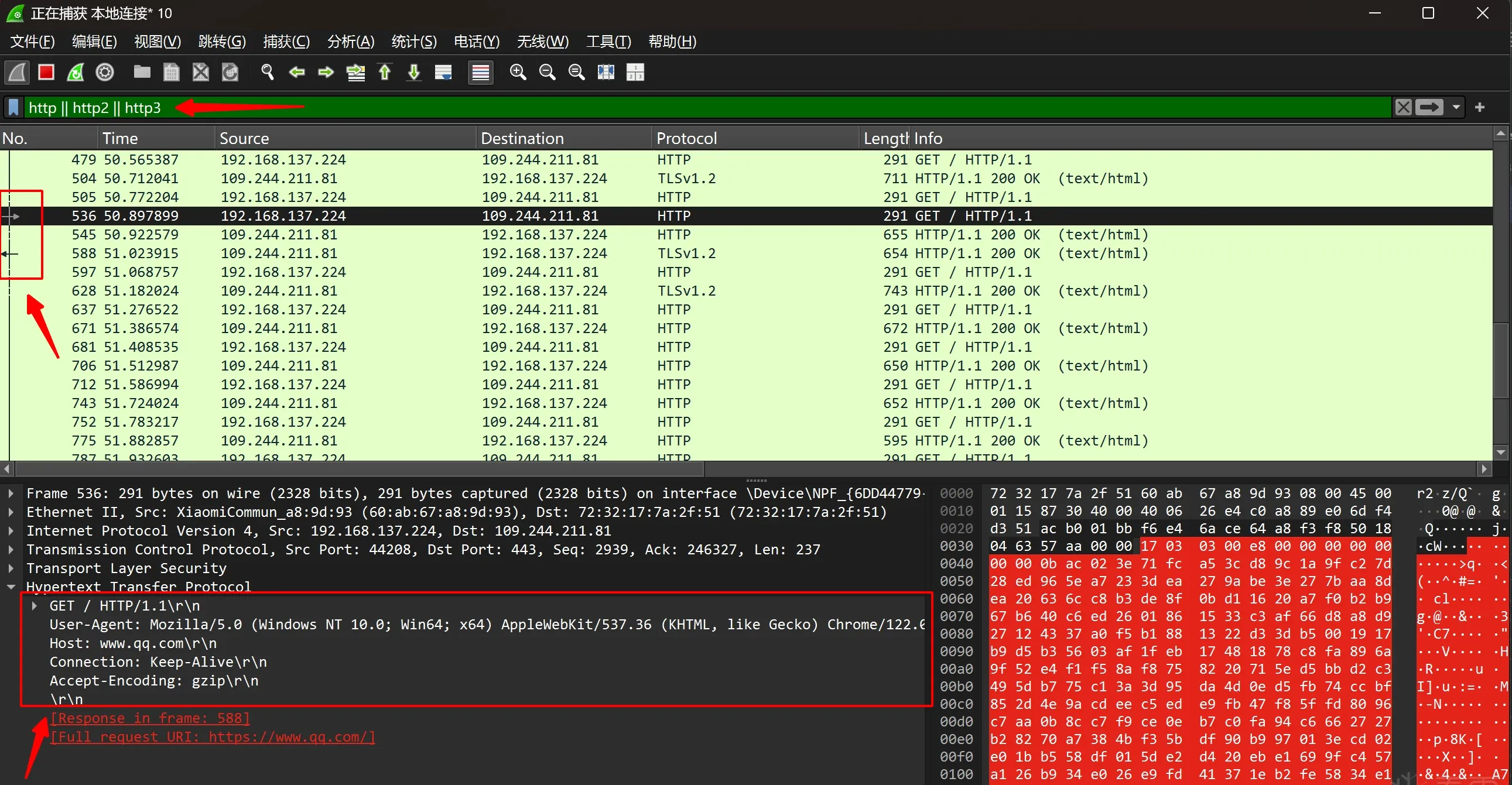The height and width of the screenshot is (785, 1512).
Task: Expand the Frame 536 detail row
Action: coord(11,493)
